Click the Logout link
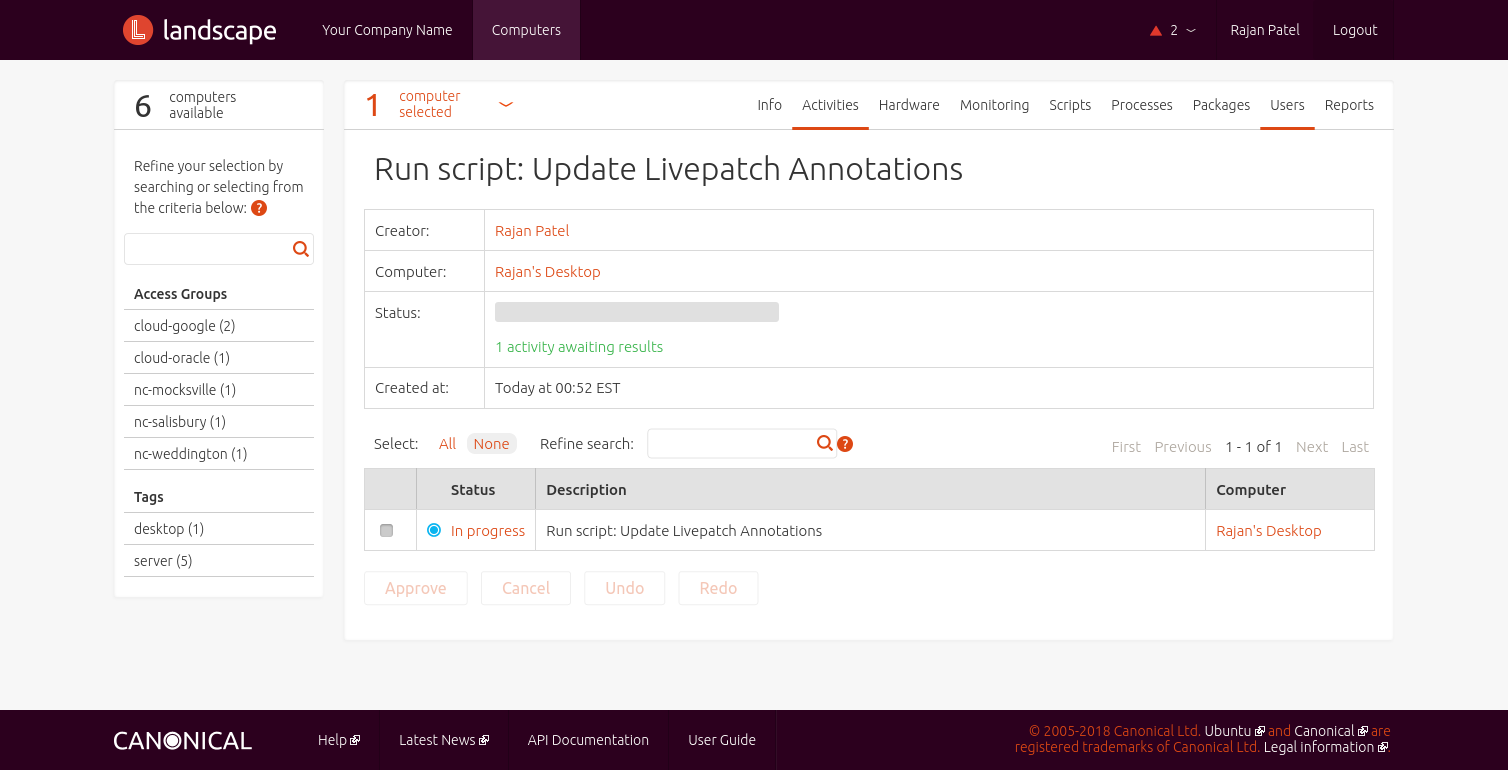Viewport: 1508px width, 770px height. [1355, 30]
